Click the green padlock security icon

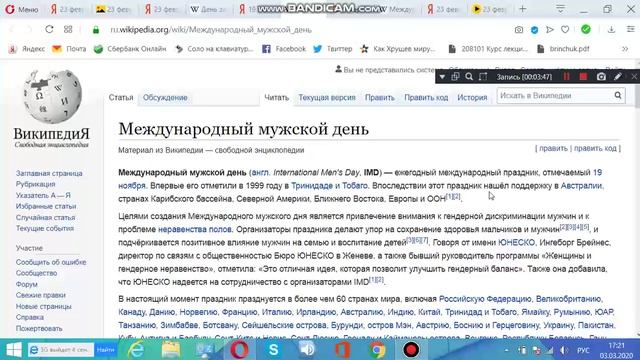click(x=96, y=30)
